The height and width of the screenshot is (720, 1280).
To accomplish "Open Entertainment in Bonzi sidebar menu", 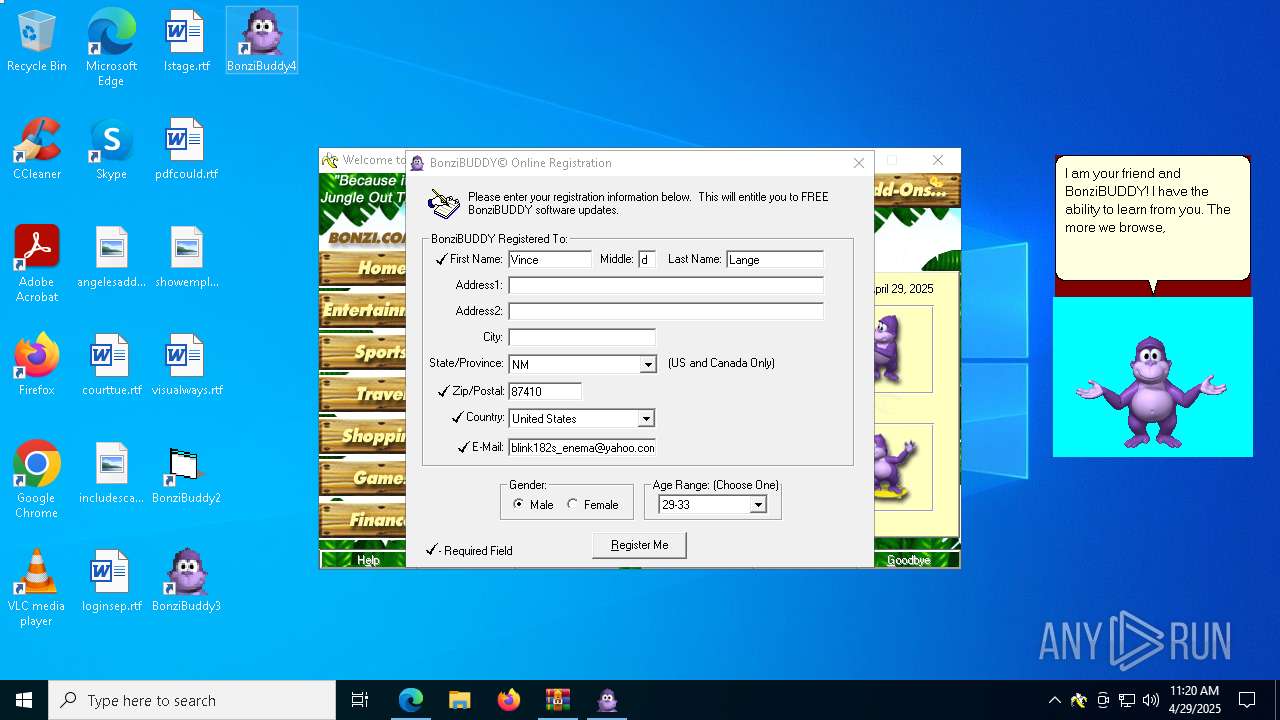I will click(362, 310).
